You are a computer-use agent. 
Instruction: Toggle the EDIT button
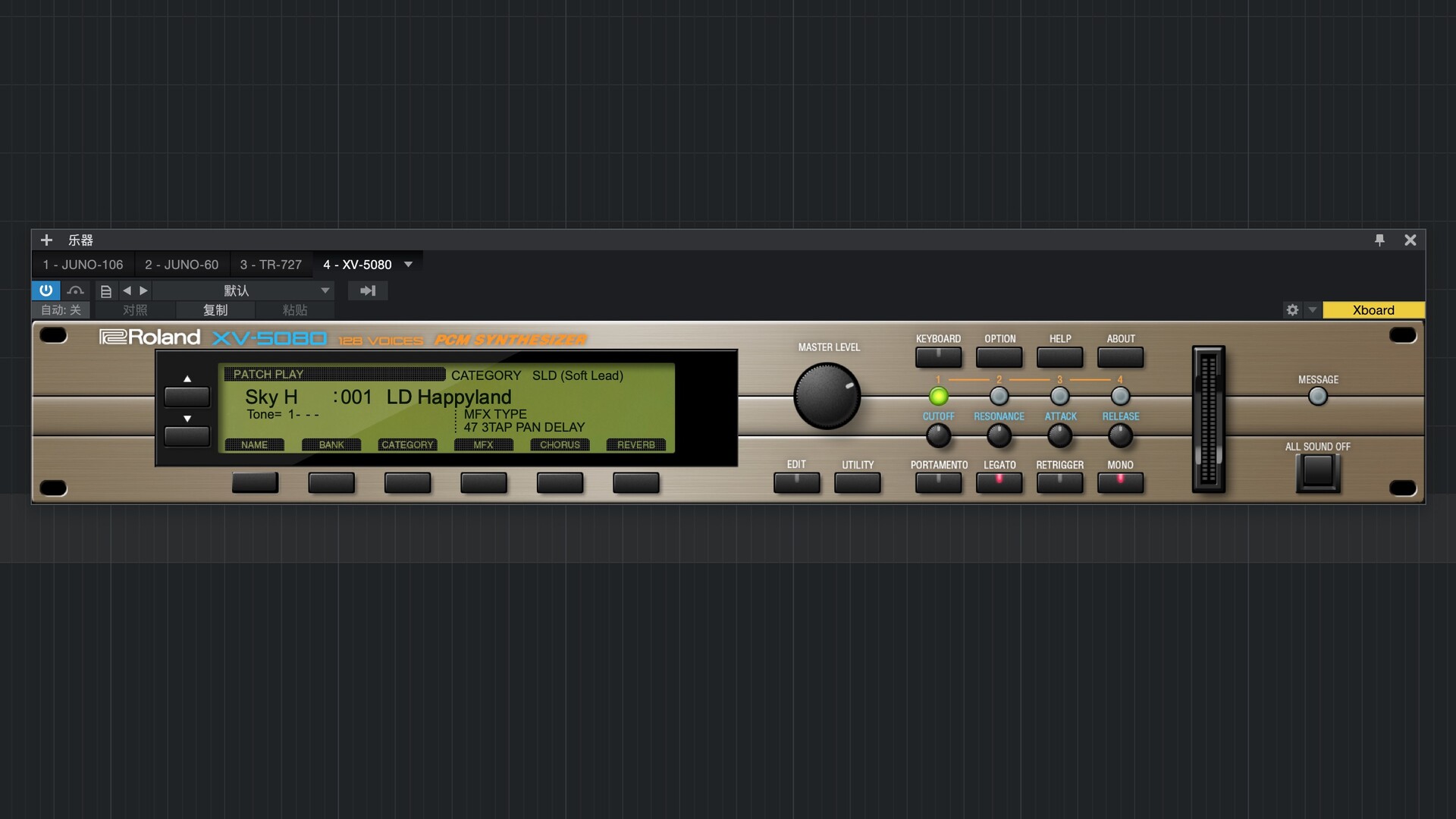pos(797,482)
